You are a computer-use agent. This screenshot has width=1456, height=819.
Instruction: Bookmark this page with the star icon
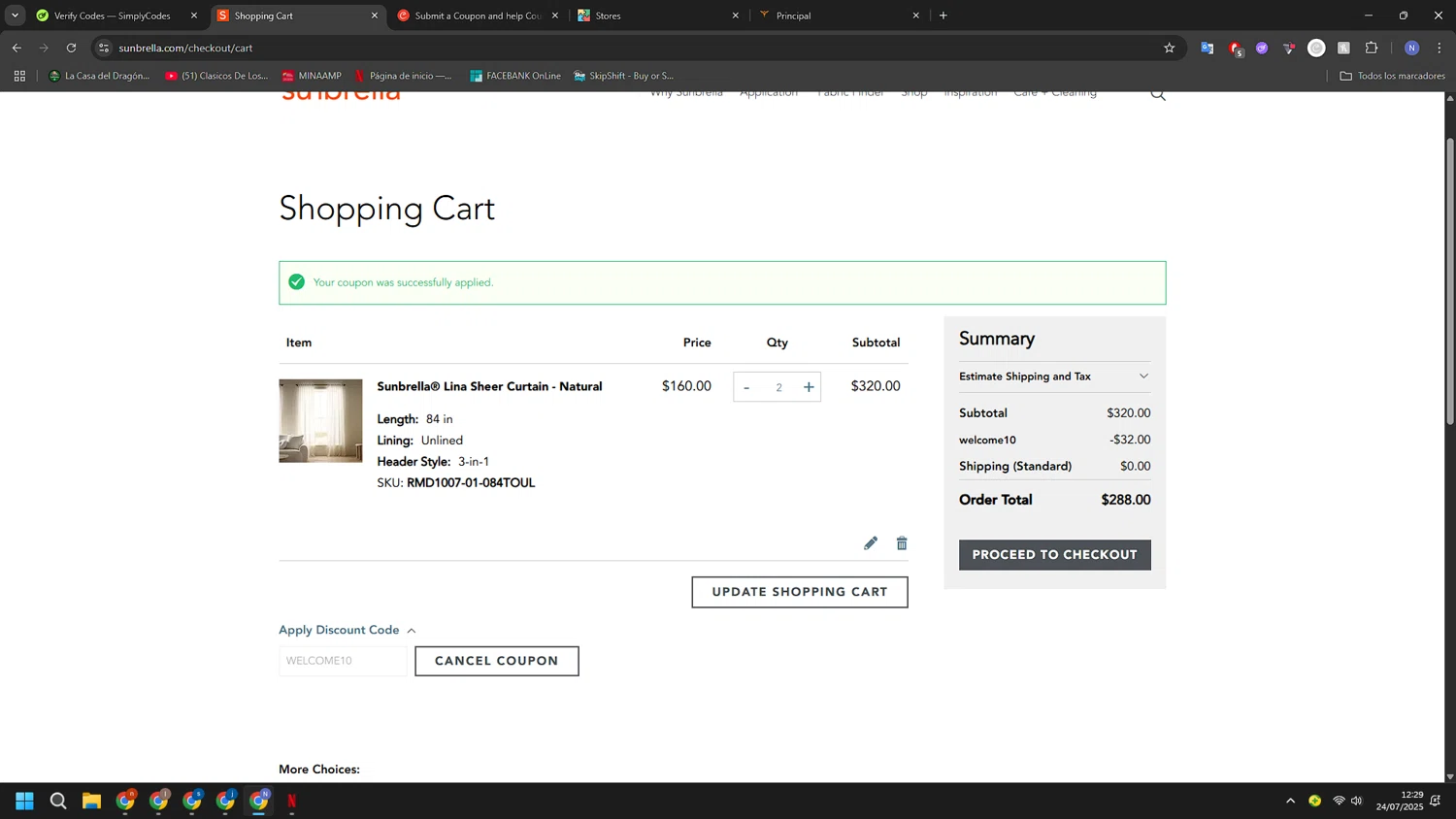1169,48
